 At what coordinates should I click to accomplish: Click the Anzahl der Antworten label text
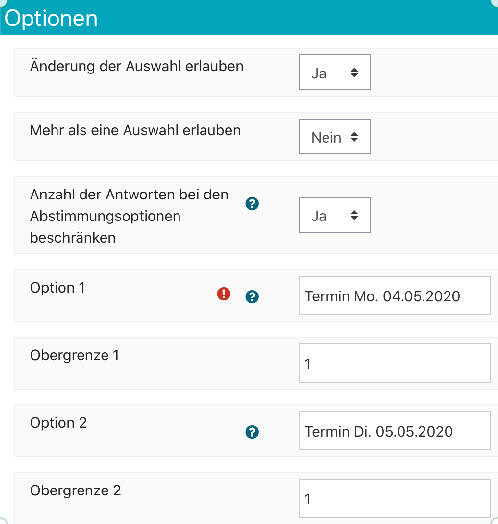click(129, 216)
